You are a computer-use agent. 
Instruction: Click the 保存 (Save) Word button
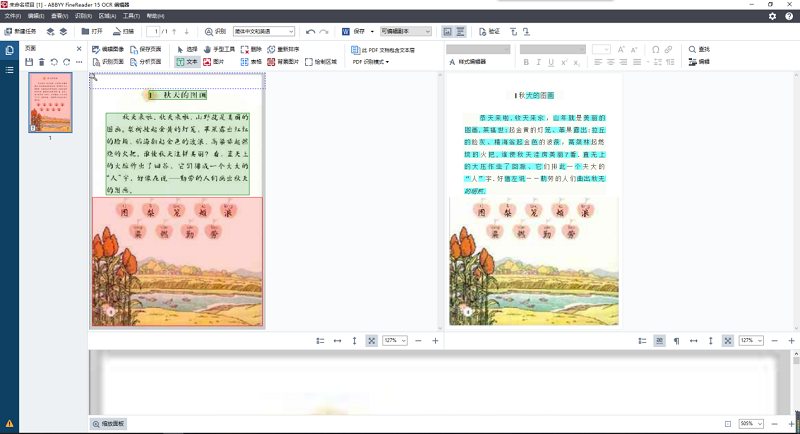point(354,32)
